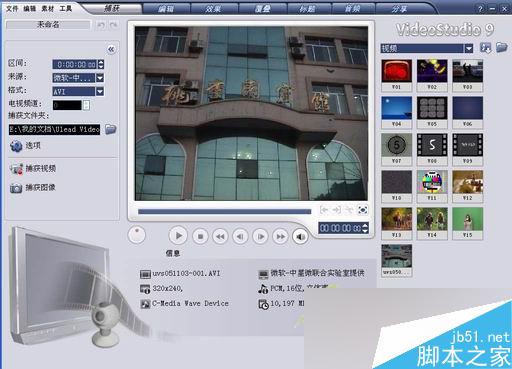Switch to the 捕获 step tab
This screenshot has width=512, height=369.
112,8
